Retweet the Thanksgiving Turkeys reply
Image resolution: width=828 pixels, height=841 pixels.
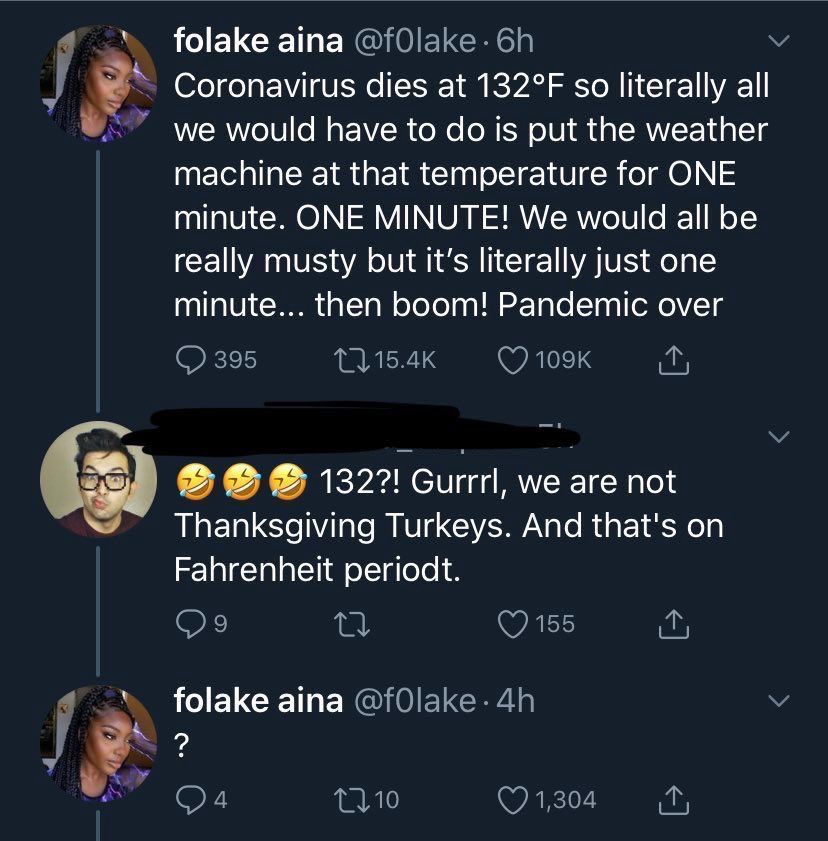[351, 624]
